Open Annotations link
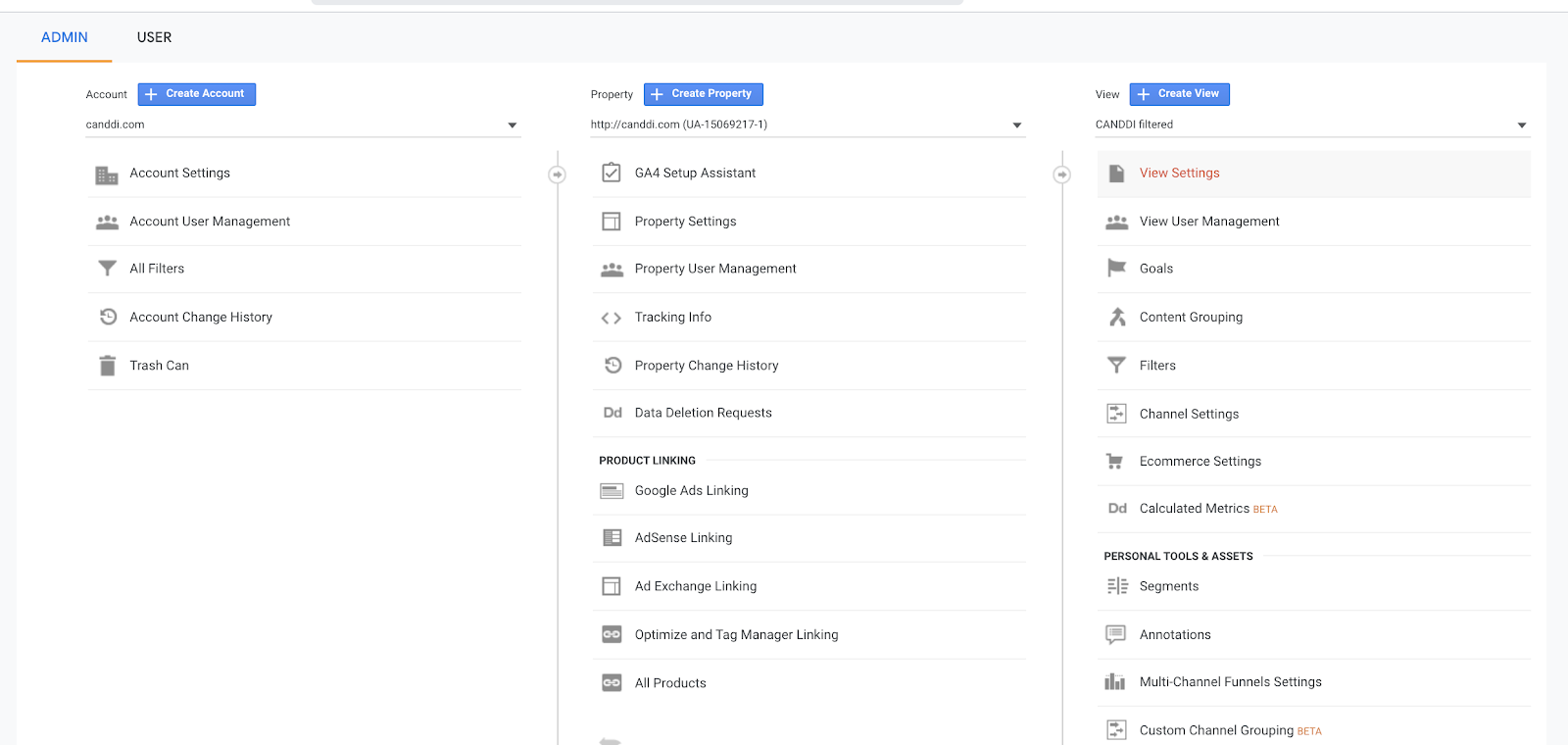Viewport: 1568px width, 745px height. point(1175,634)
